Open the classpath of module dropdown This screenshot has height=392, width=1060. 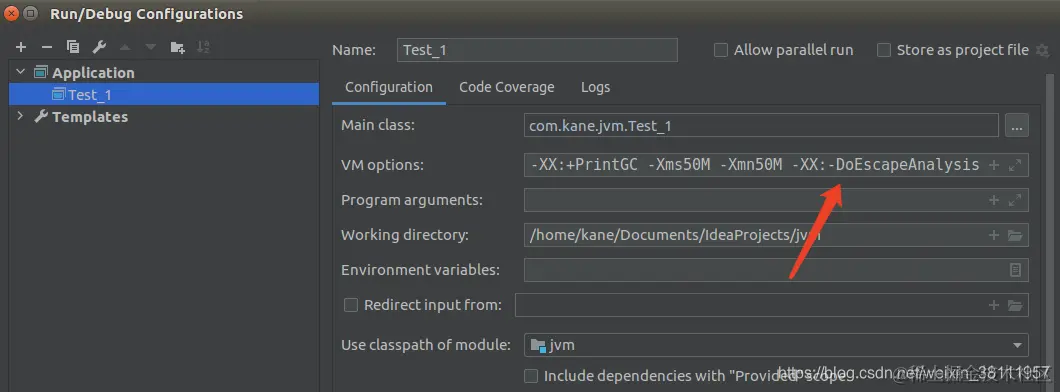pyautogui.click(x=776, y=345)
